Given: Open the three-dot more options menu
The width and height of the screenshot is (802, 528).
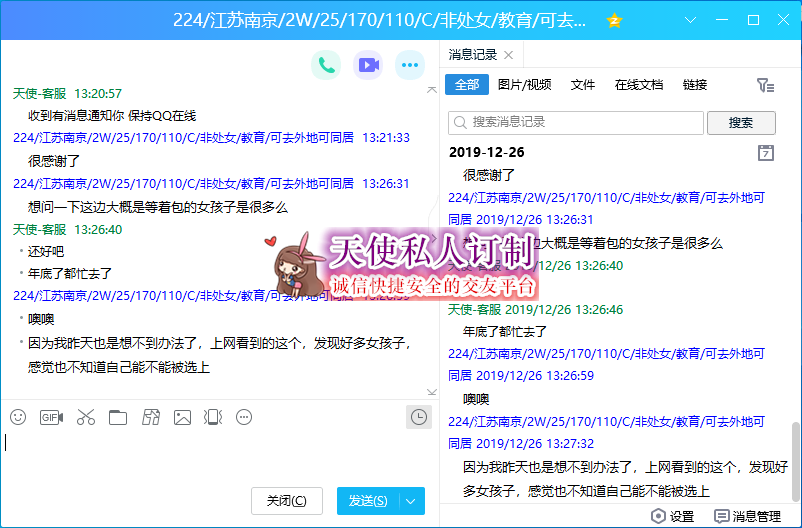Looking at the screenshot, I should tap(410, 65).
